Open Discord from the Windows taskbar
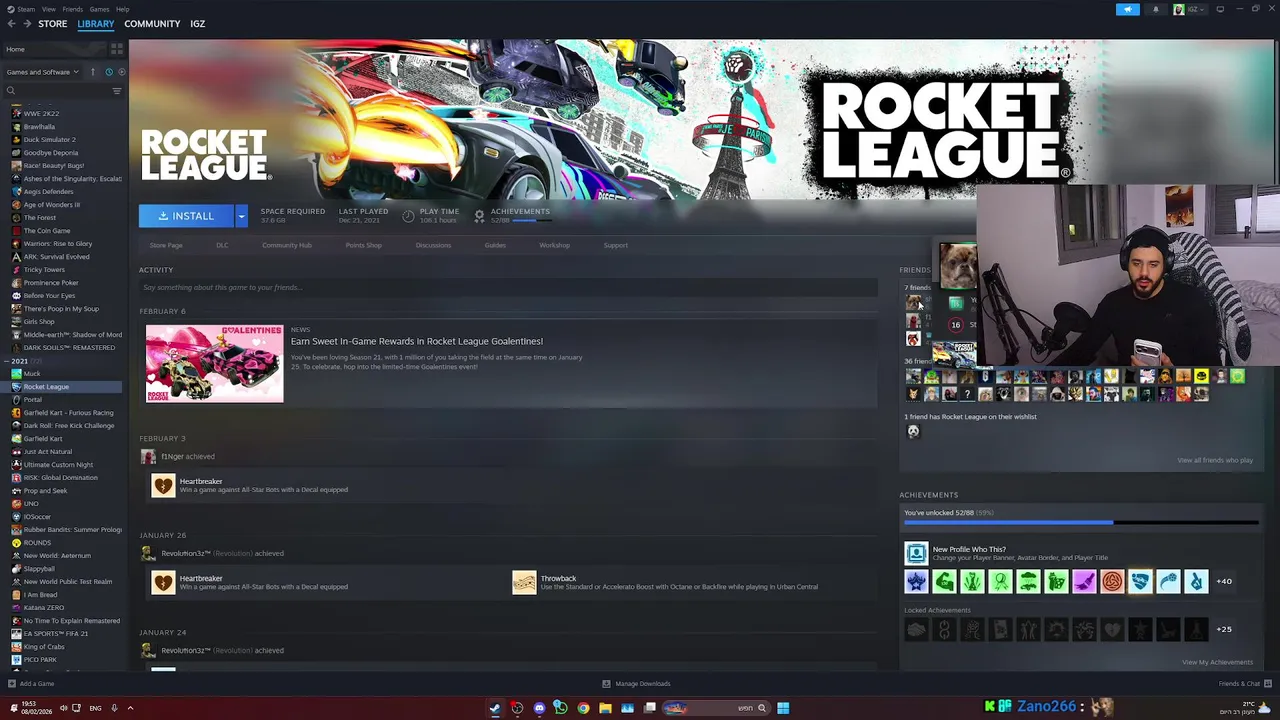Image resolution: width=1280 pixels, height=720 pixels. 539,708
